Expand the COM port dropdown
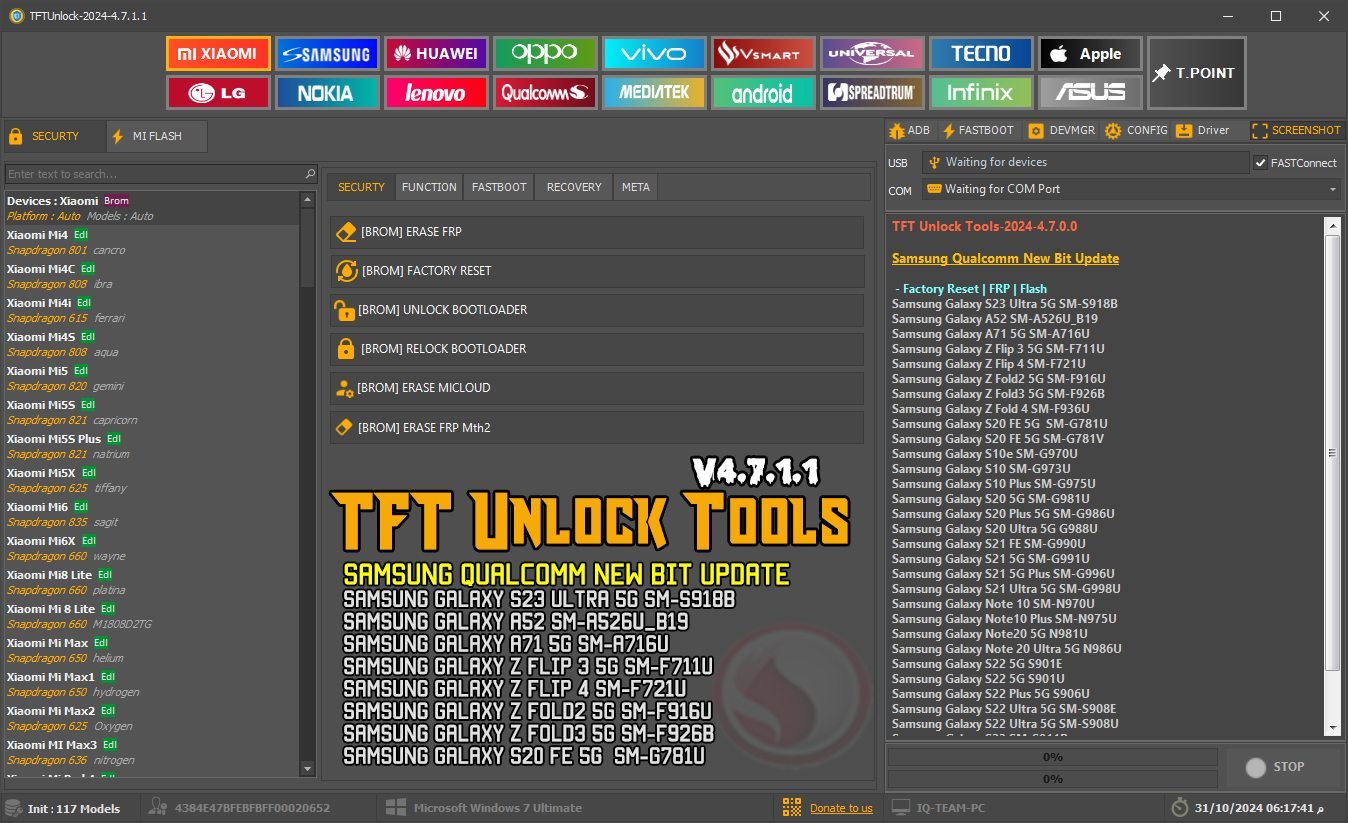Viewport: 1348px width, 823px height. point(1333,189)
